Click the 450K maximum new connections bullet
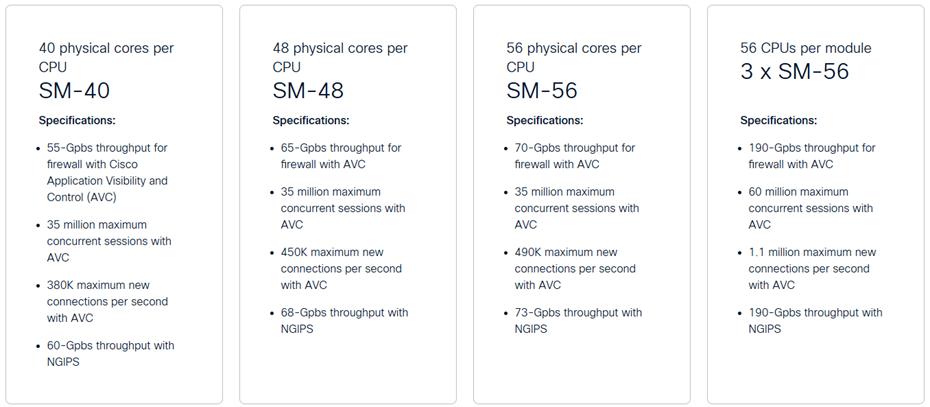 coord(341,268)
